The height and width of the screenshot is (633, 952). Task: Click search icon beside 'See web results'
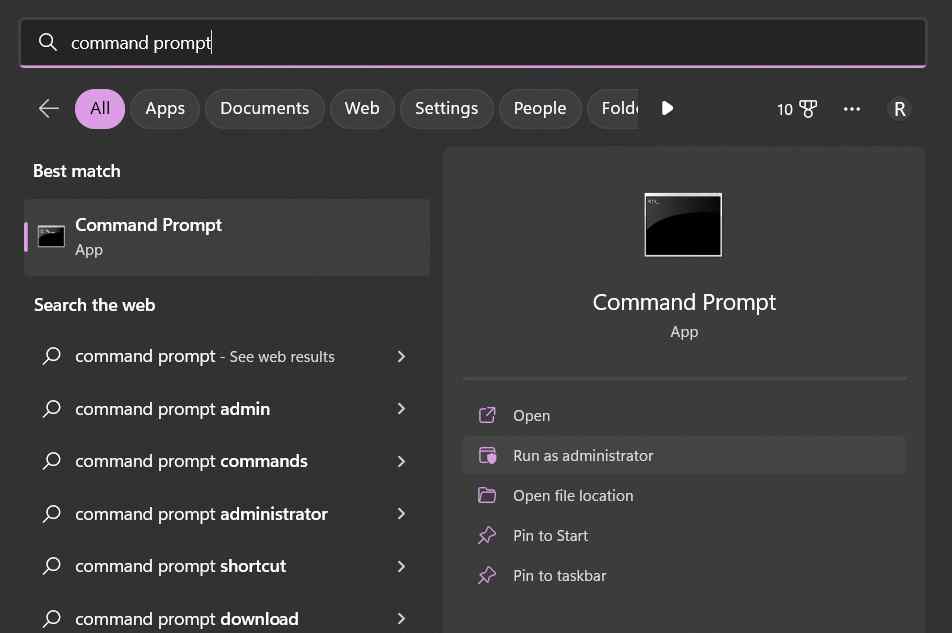pyautogui.click(x=52, y=356)
